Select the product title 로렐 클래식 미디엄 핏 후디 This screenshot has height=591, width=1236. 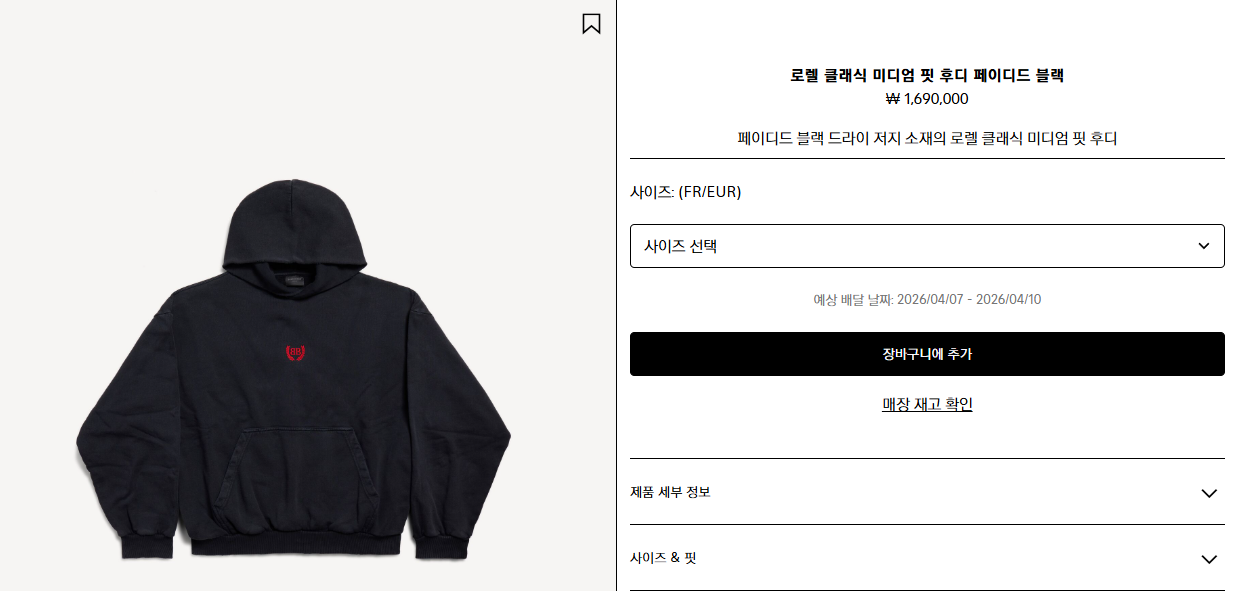pos(879,75)
